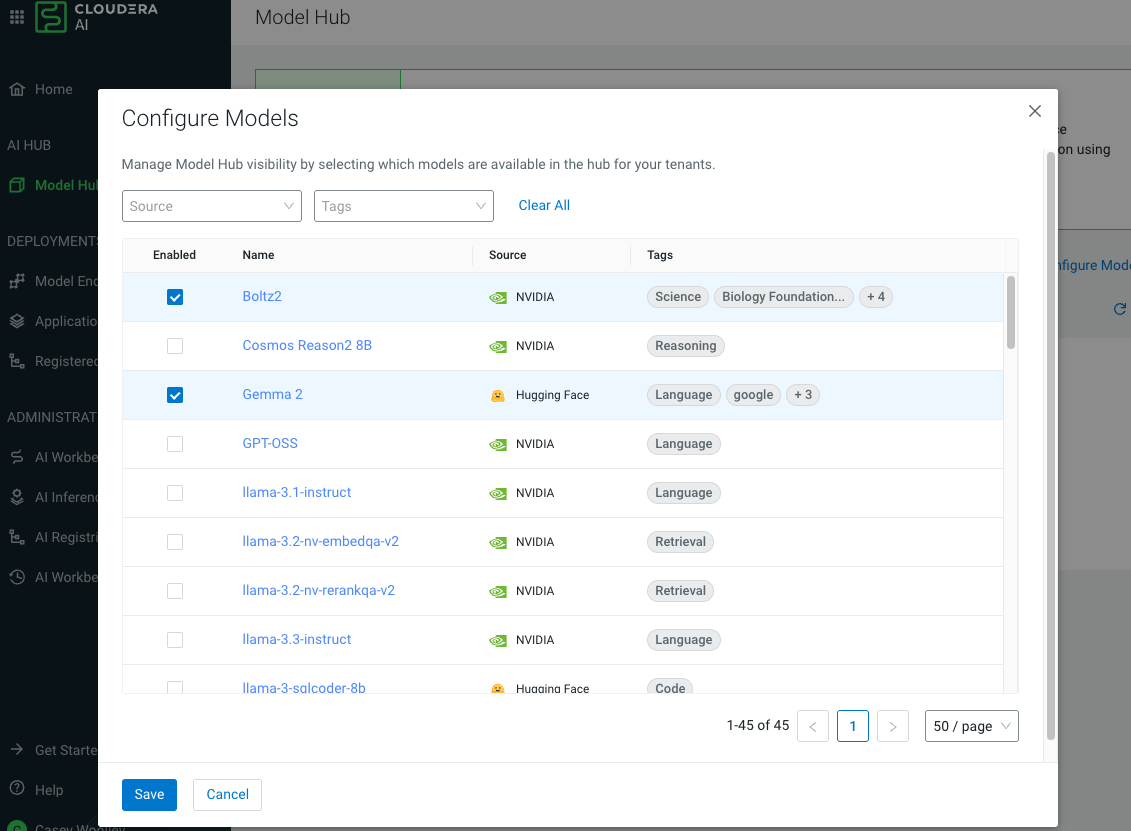Screen dimensions: 1131x831
Task: Select page 1 in pagination
Action: point(853,726)
